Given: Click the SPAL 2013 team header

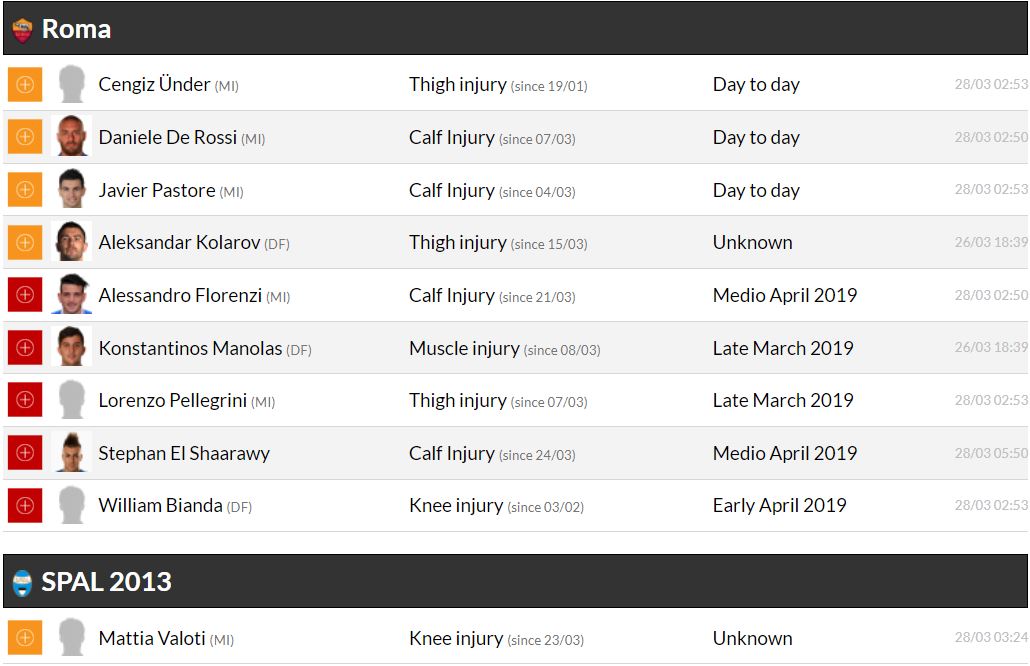Looking at the screenshot, I should [106, 582].
